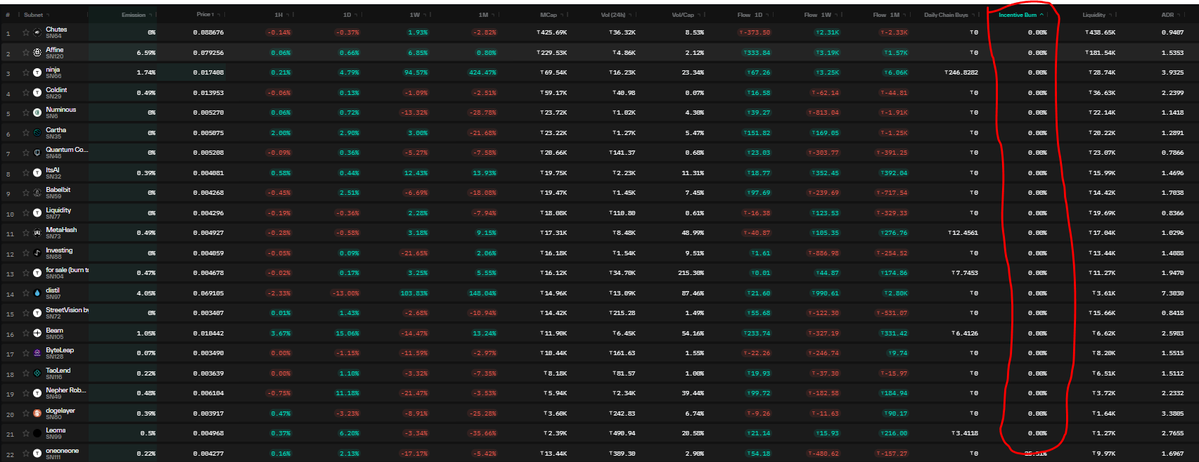Click the Quantum Co... shield logo

click(37, 152)
